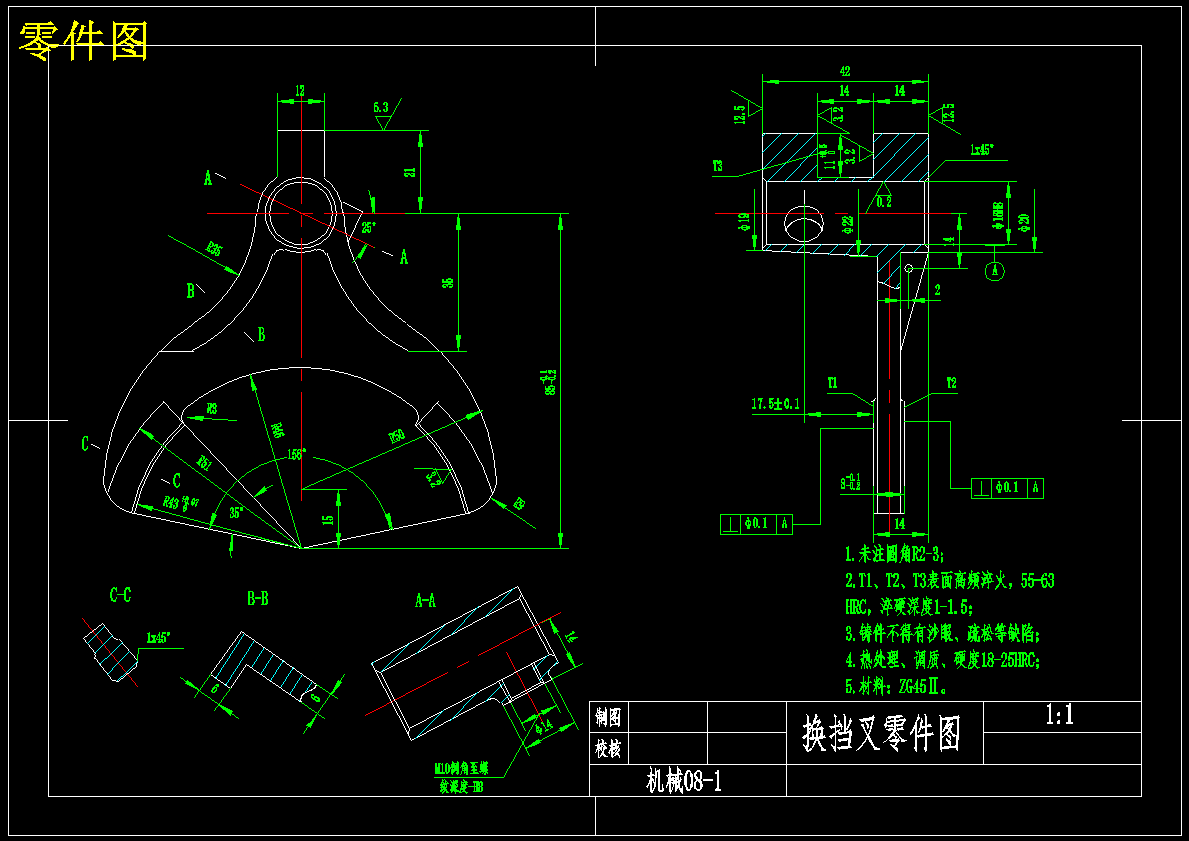Select note 1 未注圆角R2-3
The width and height of the screenshot is (1189, 841).
895,554
